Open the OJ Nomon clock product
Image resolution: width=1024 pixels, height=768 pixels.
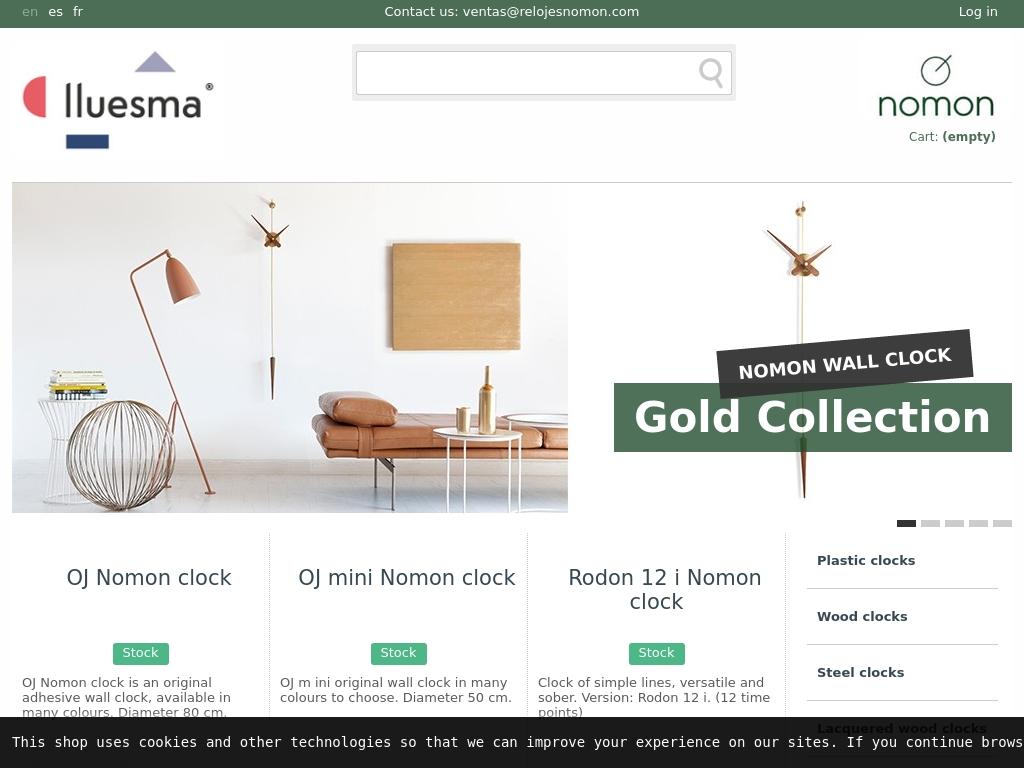[149, 577]
